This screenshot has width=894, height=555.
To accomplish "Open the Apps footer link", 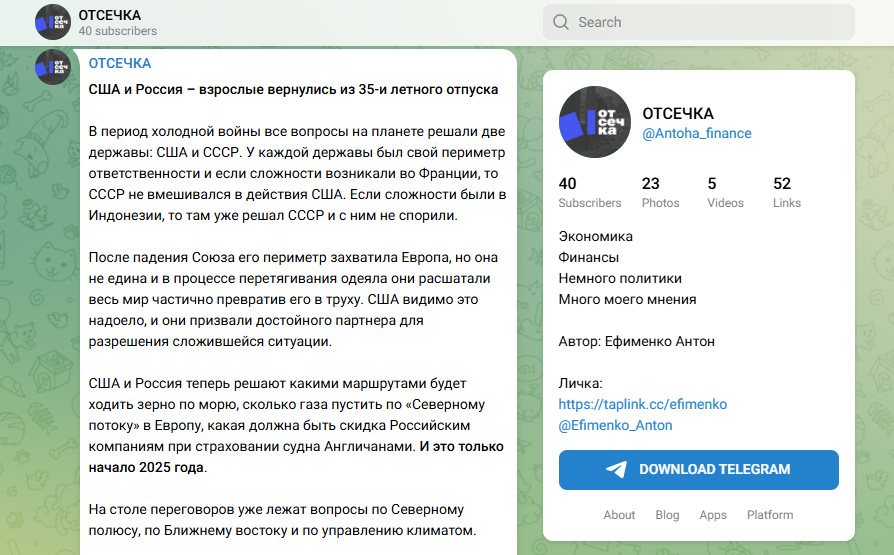I will [713, 515].
